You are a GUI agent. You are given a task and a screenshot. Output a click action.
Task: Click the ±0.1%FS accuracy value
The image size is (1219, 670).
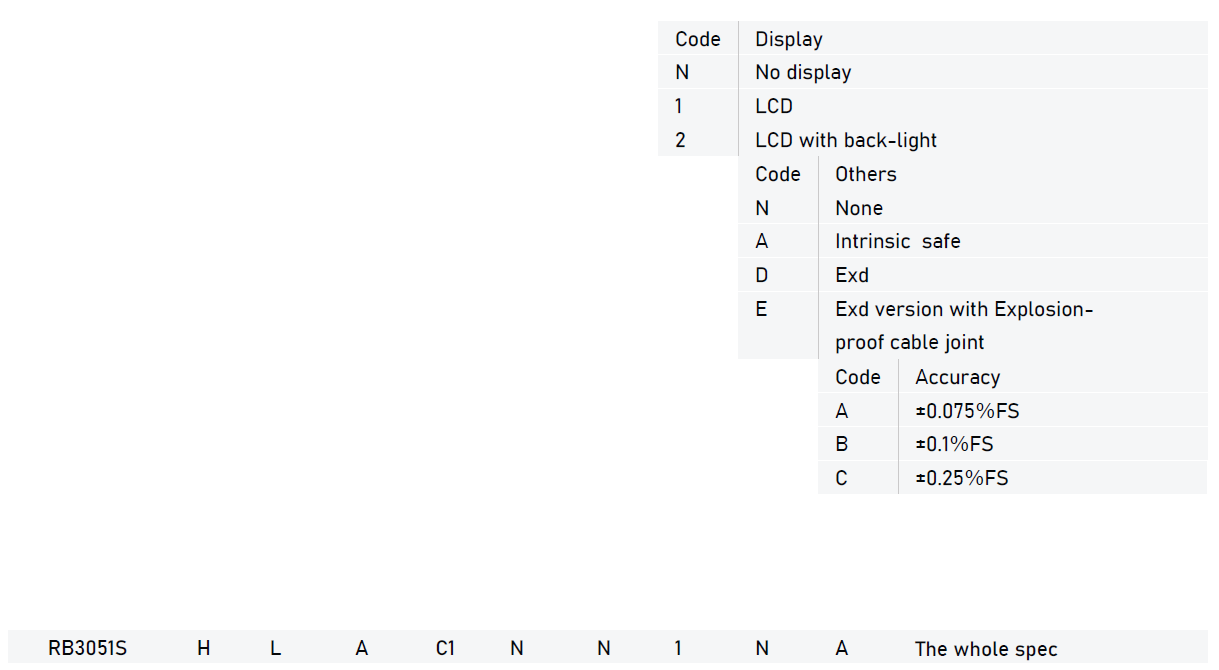coord(954,444)
